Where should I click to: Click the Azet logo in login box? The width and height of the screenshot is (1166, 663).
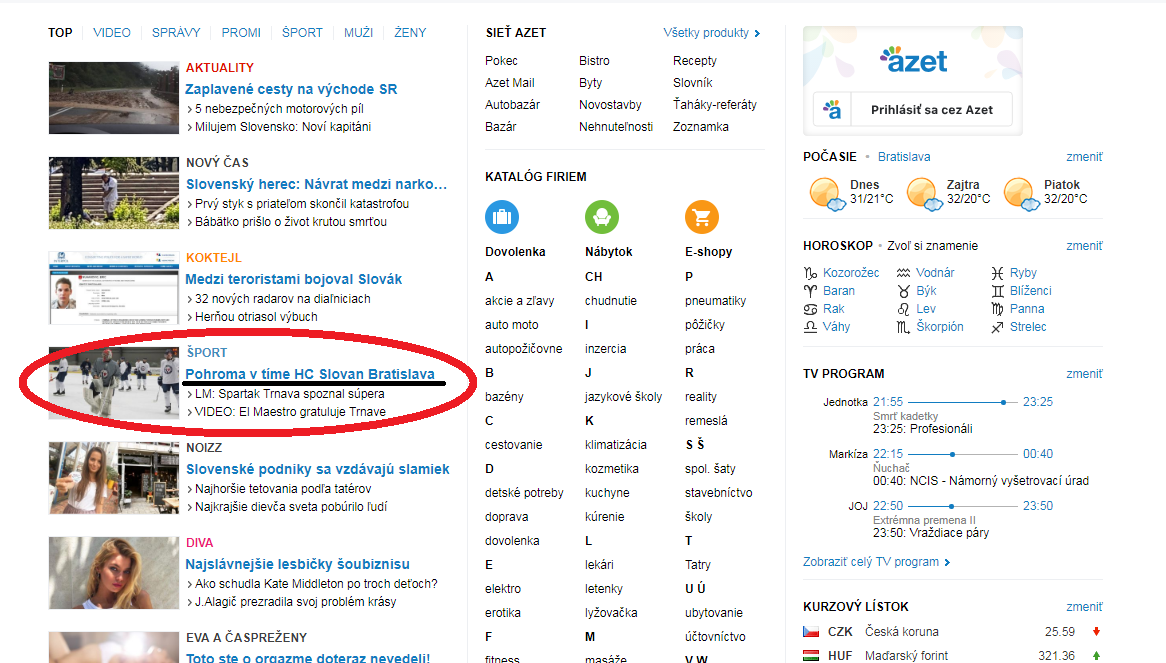(913, 60)
